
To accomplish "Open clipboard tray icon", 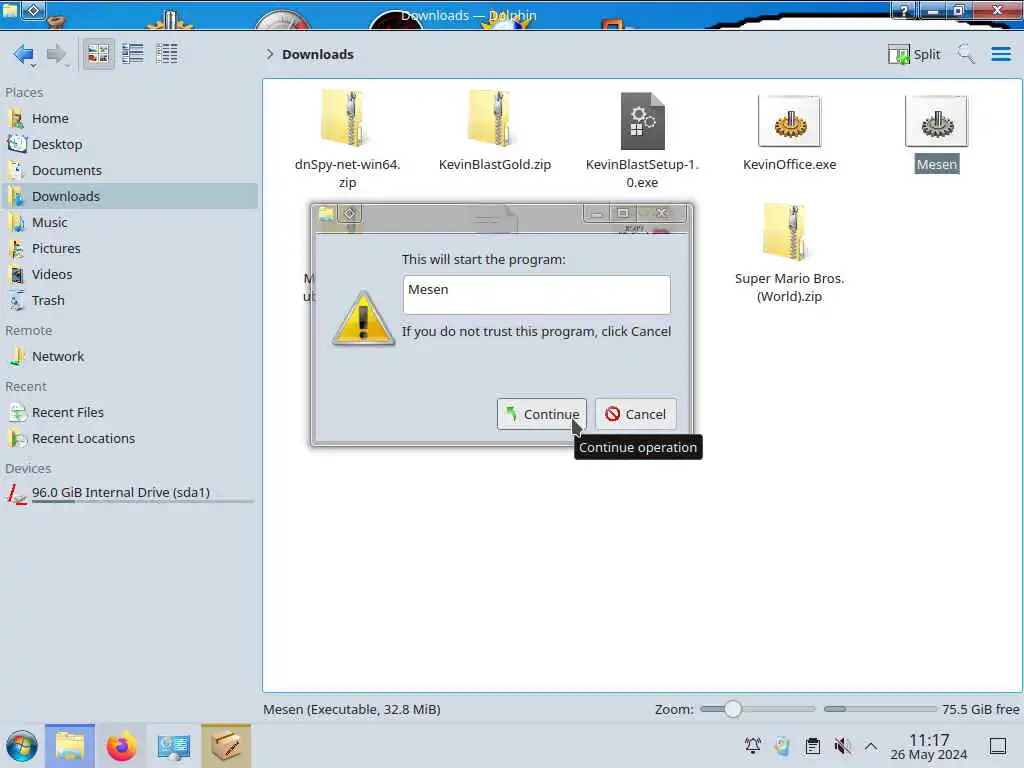I will coord(812,746).
